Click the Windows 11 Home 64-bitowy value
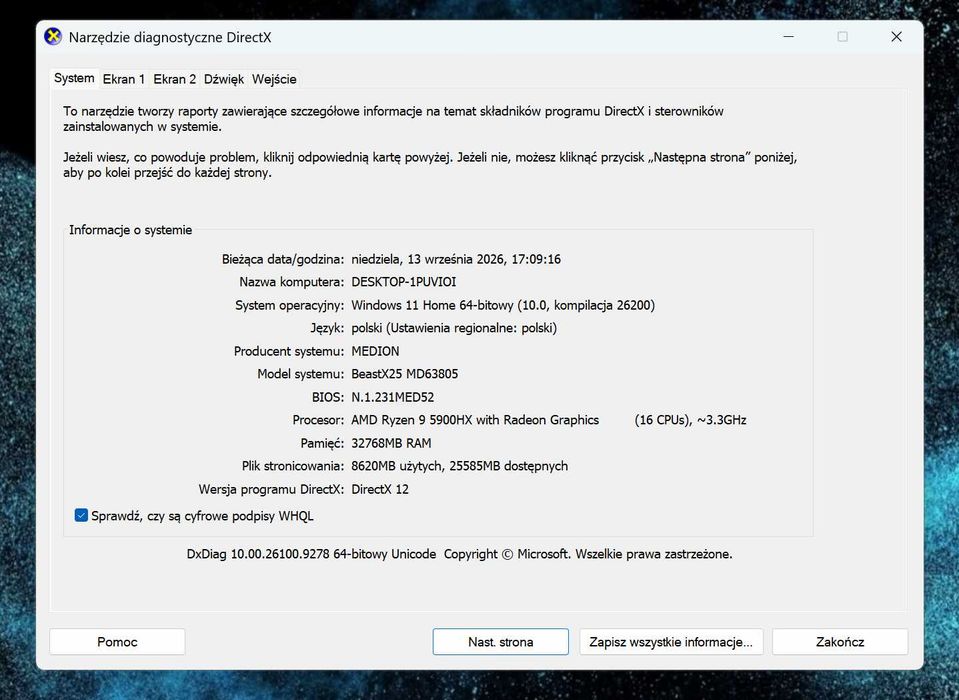 click(503, 305)
